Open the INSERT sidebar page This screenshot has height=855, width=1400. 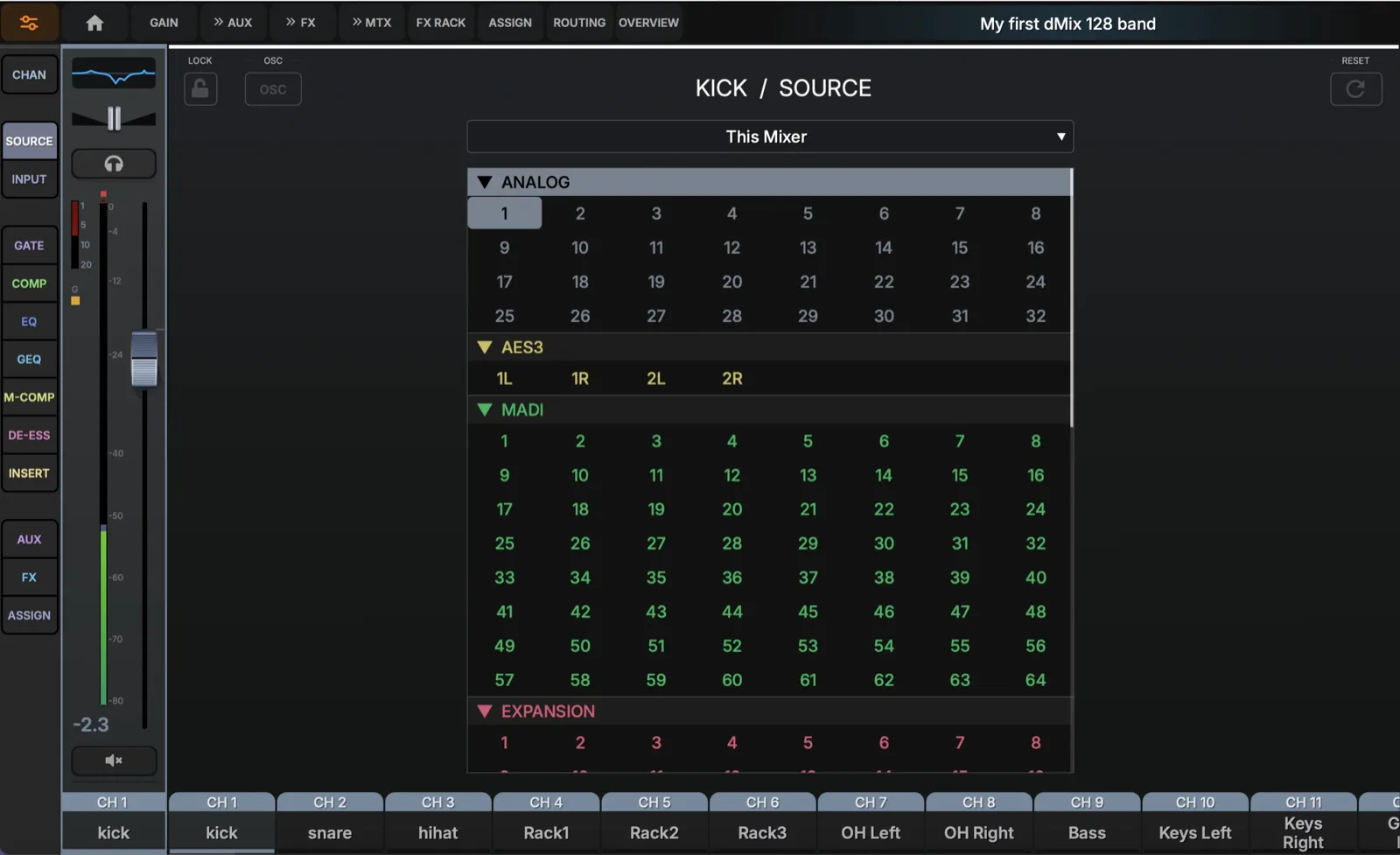29,473
